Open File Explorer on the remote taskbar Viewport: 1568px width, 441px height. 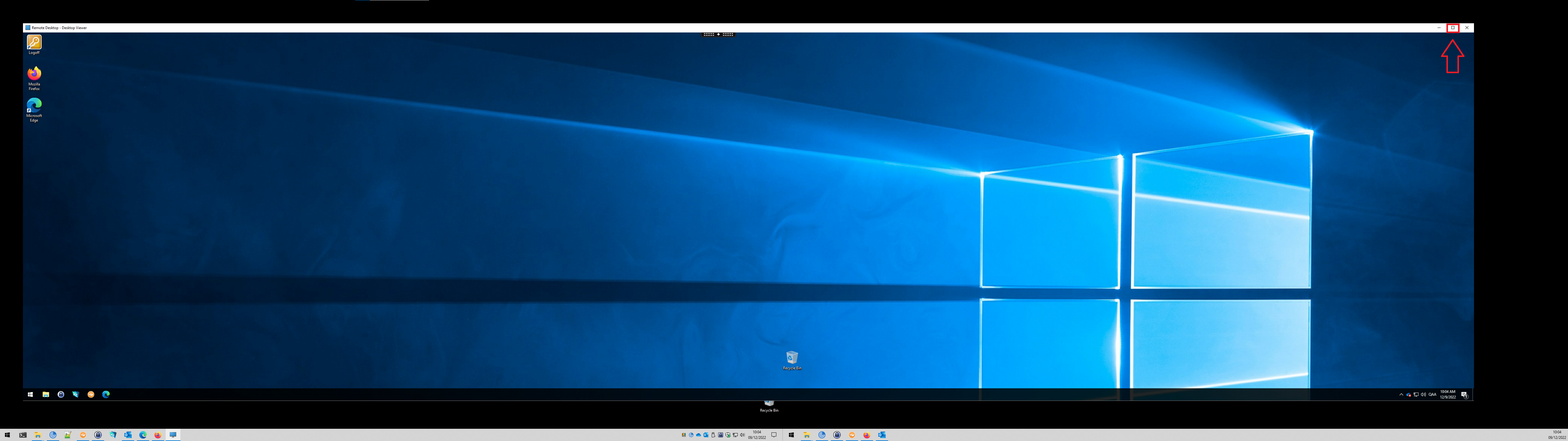[46, 395]
